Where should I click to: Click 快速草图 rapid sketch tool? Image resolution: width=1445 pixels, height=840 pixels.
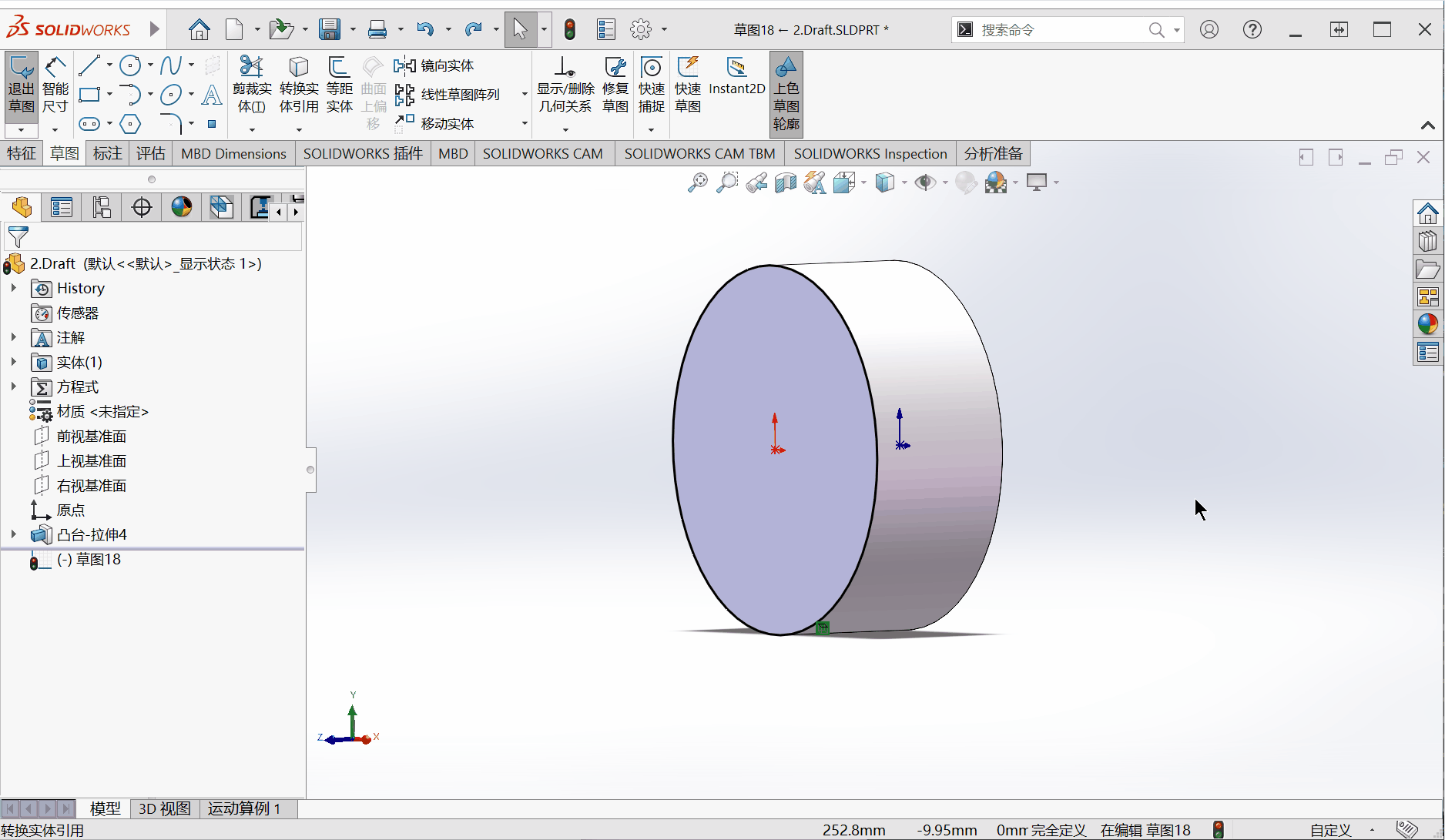click(x=688, y=85)
